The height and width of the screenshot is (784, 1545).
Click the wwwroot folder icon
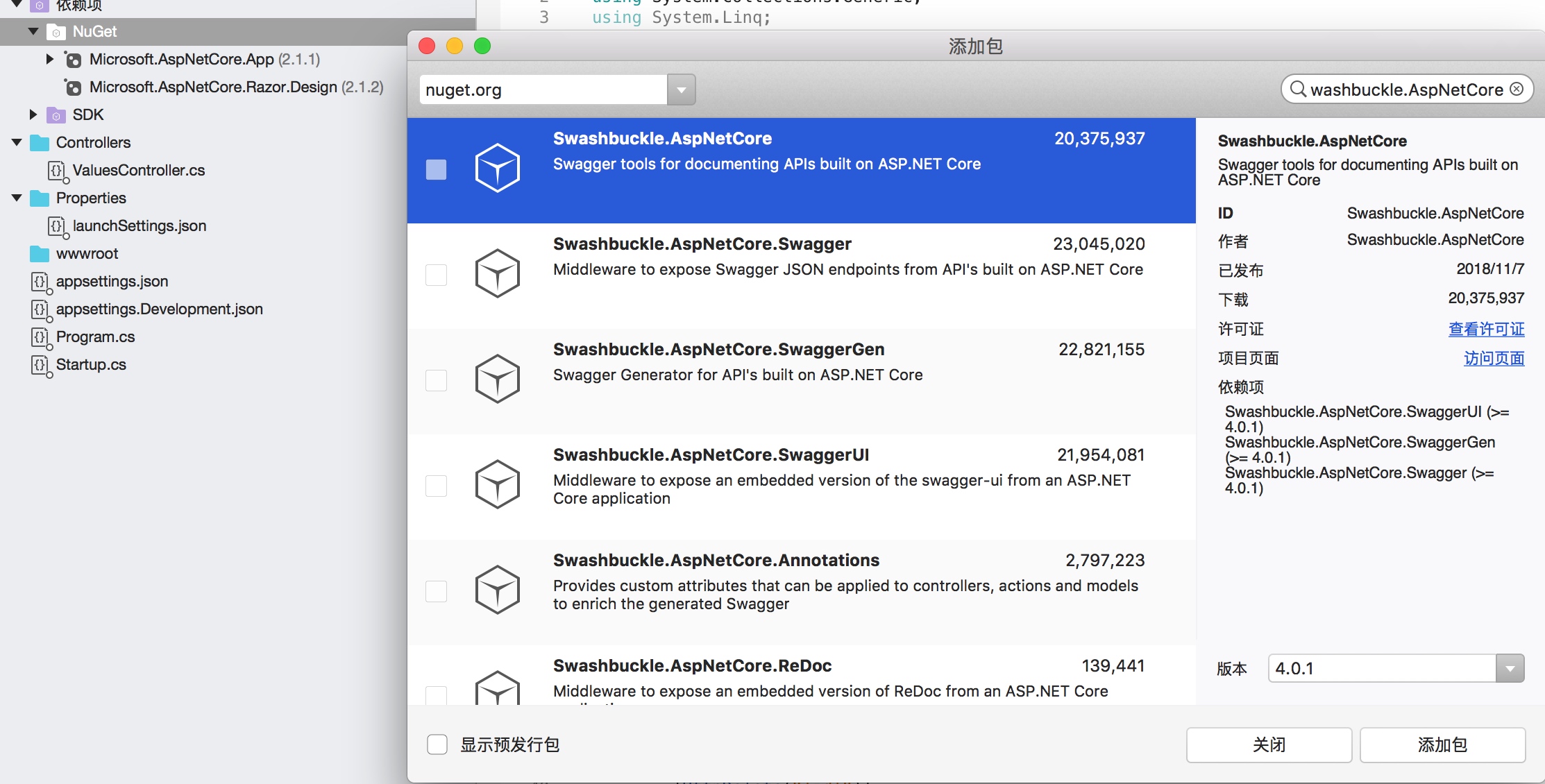[40, 254]
